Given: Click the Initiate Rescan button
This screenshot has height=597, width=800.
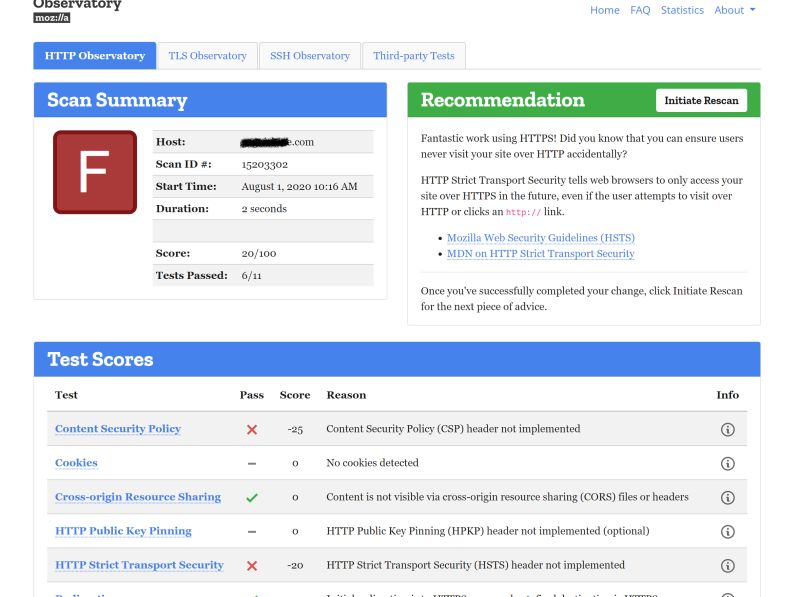Looking at the screenshot, I should click(700, 100).
